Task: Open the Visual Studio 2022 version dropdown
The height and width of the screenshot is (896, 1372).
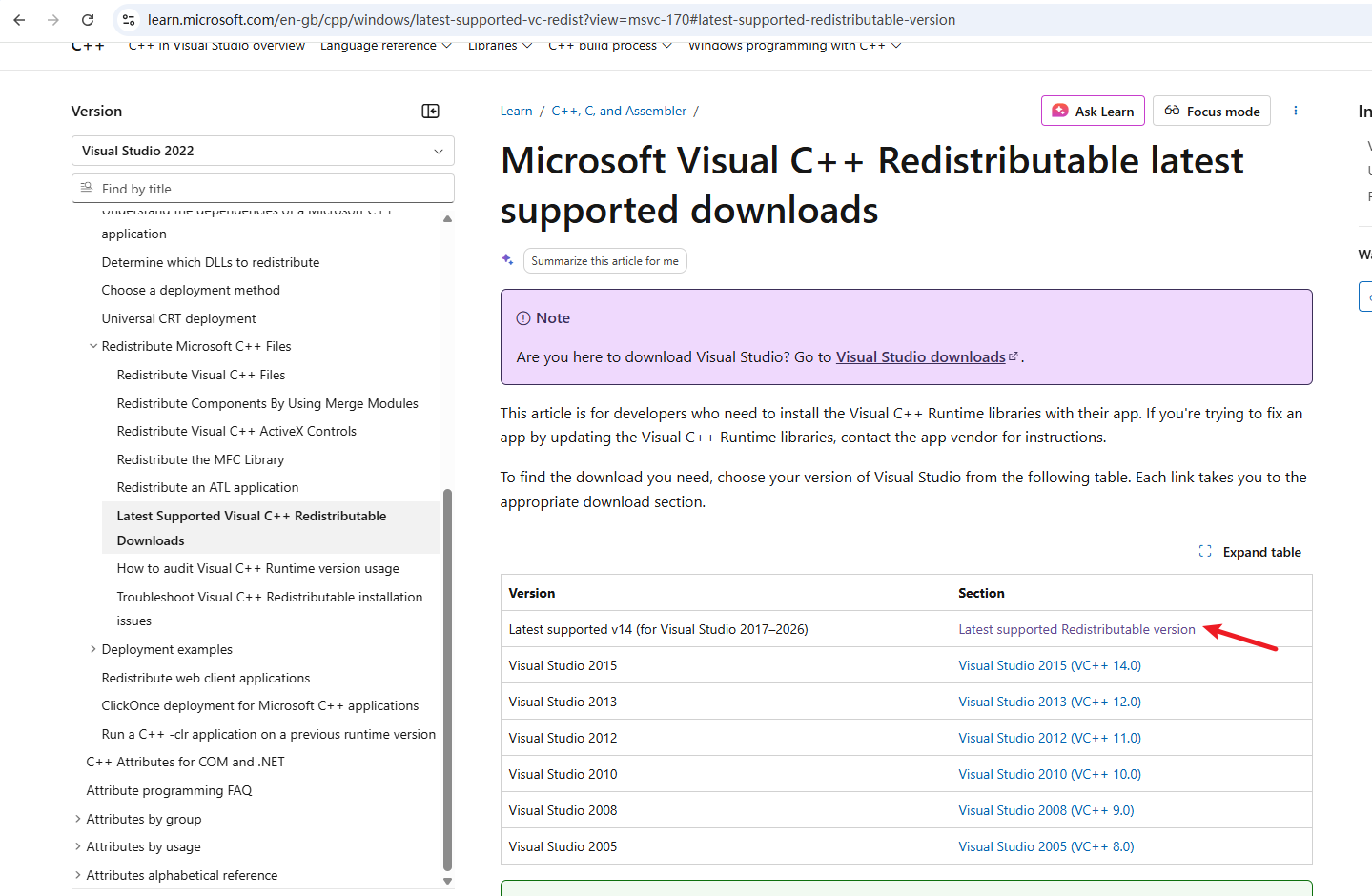Action: point(262,151)
